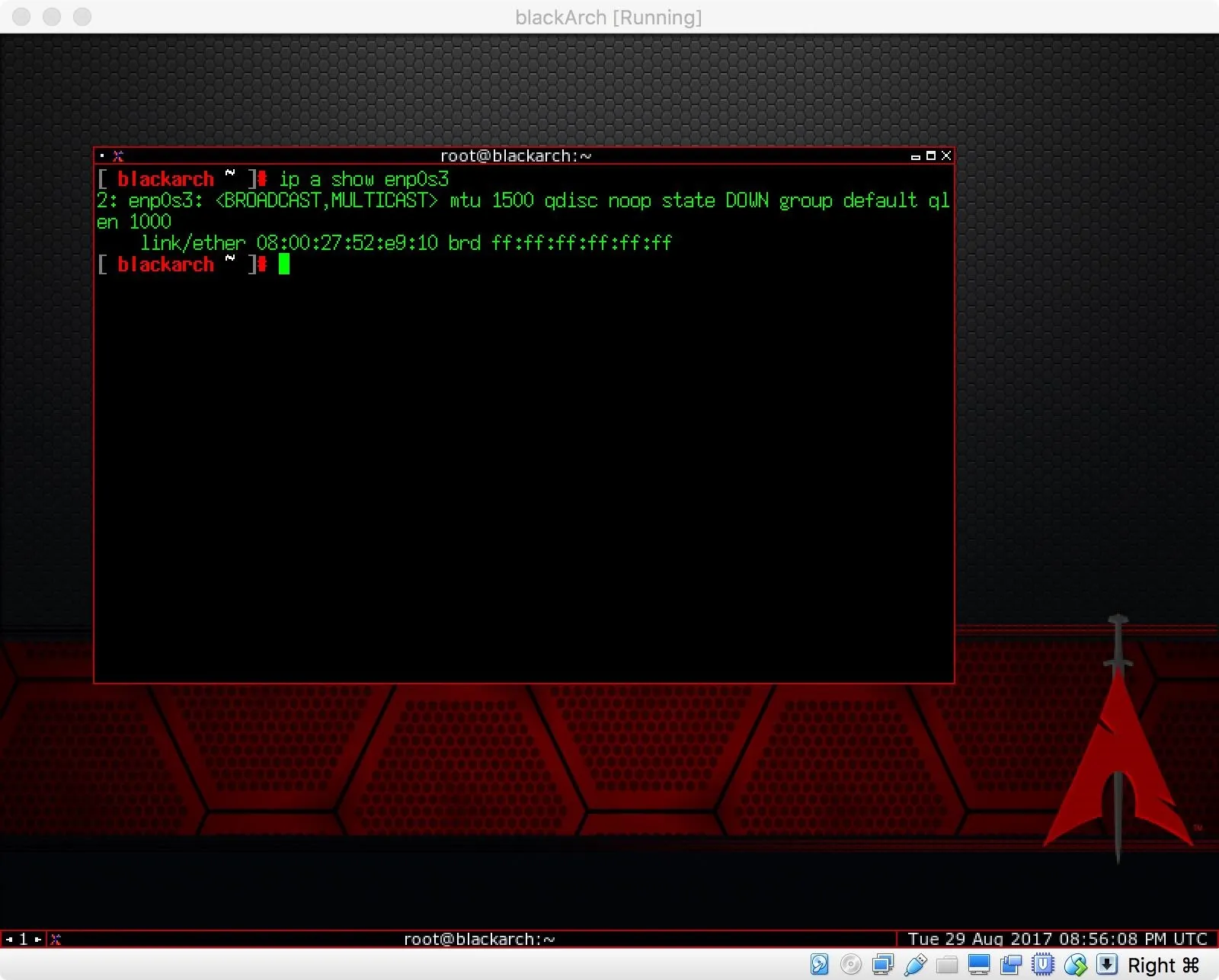
Task: Click the MAC address 08:00:27:52:e9:10
Action: click(347, 243)
